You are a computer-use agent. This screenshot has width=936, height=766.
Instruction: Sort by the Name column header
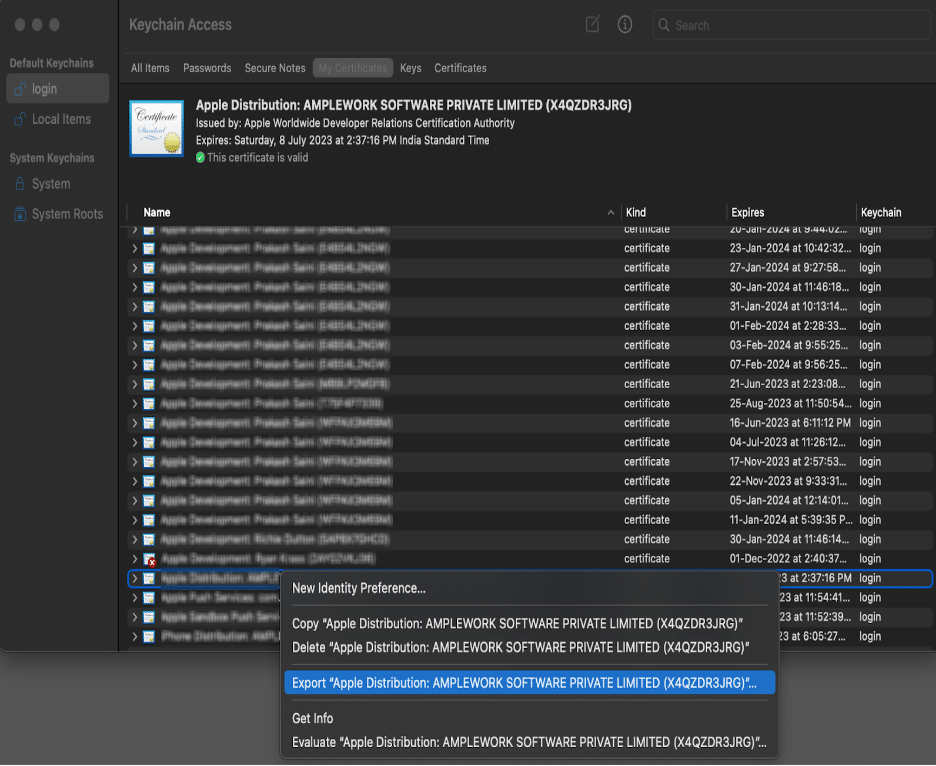157,213
